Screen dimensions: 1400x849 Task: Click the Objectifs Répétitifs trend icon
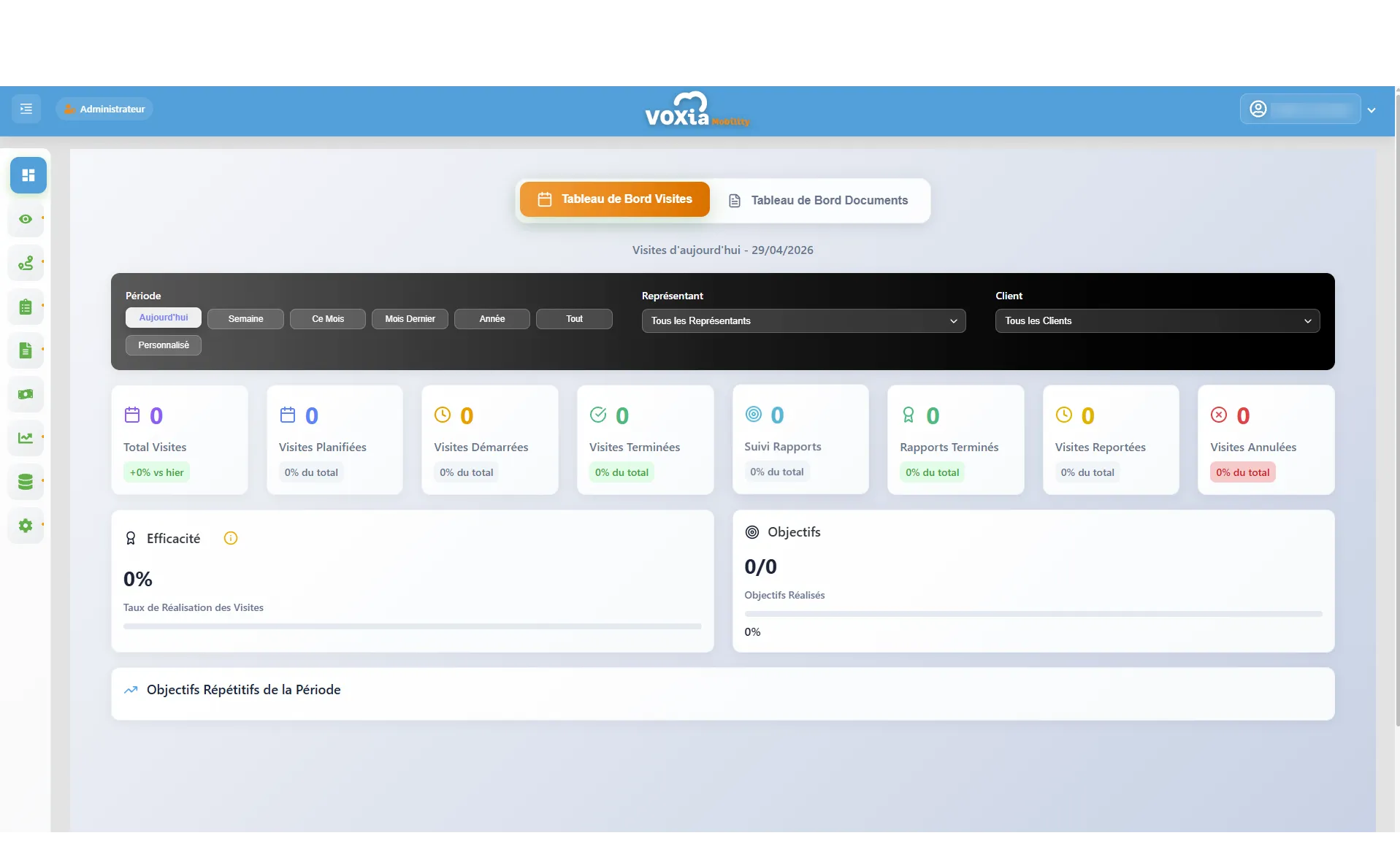(x=131, y=690)
